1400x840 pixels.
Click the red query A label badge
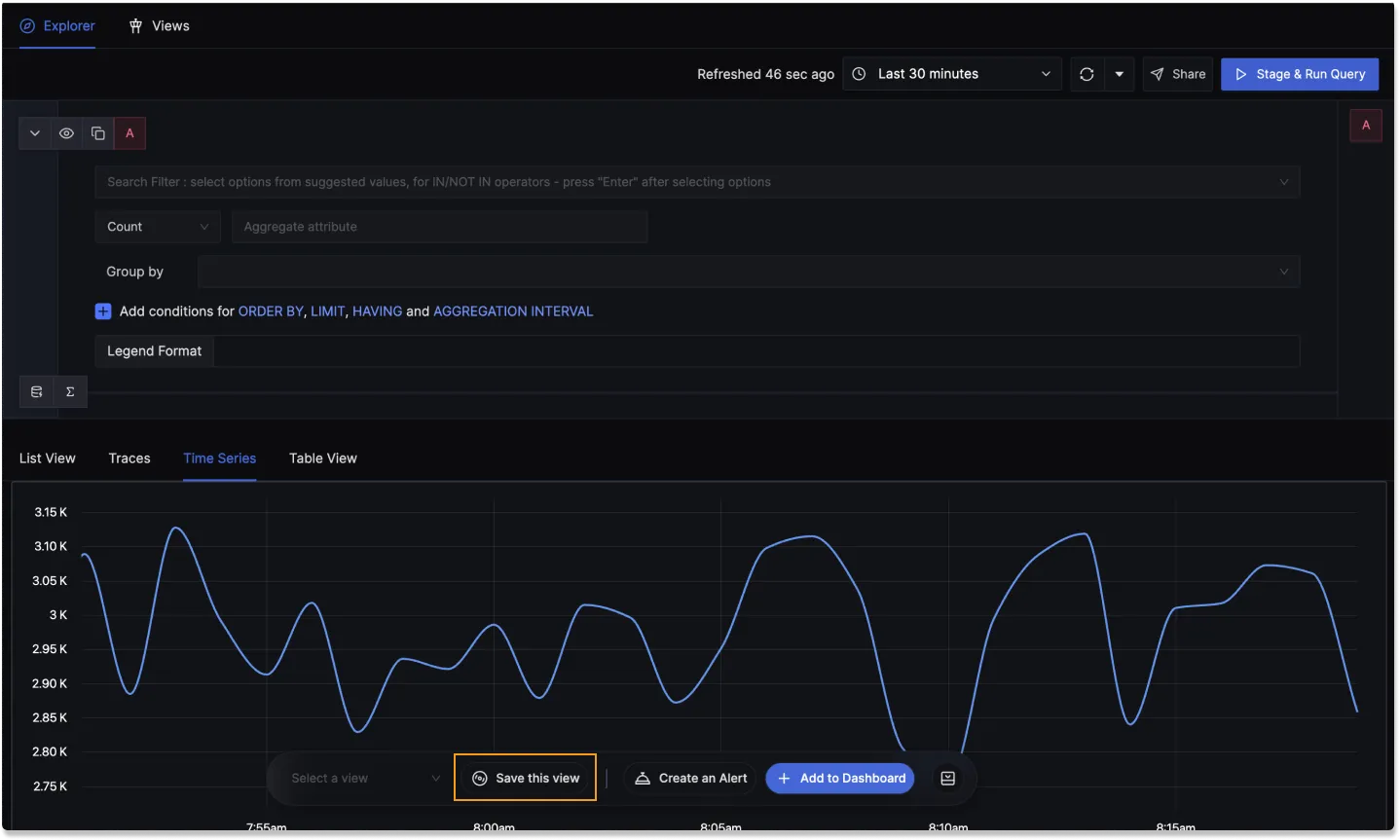[129, 133]
